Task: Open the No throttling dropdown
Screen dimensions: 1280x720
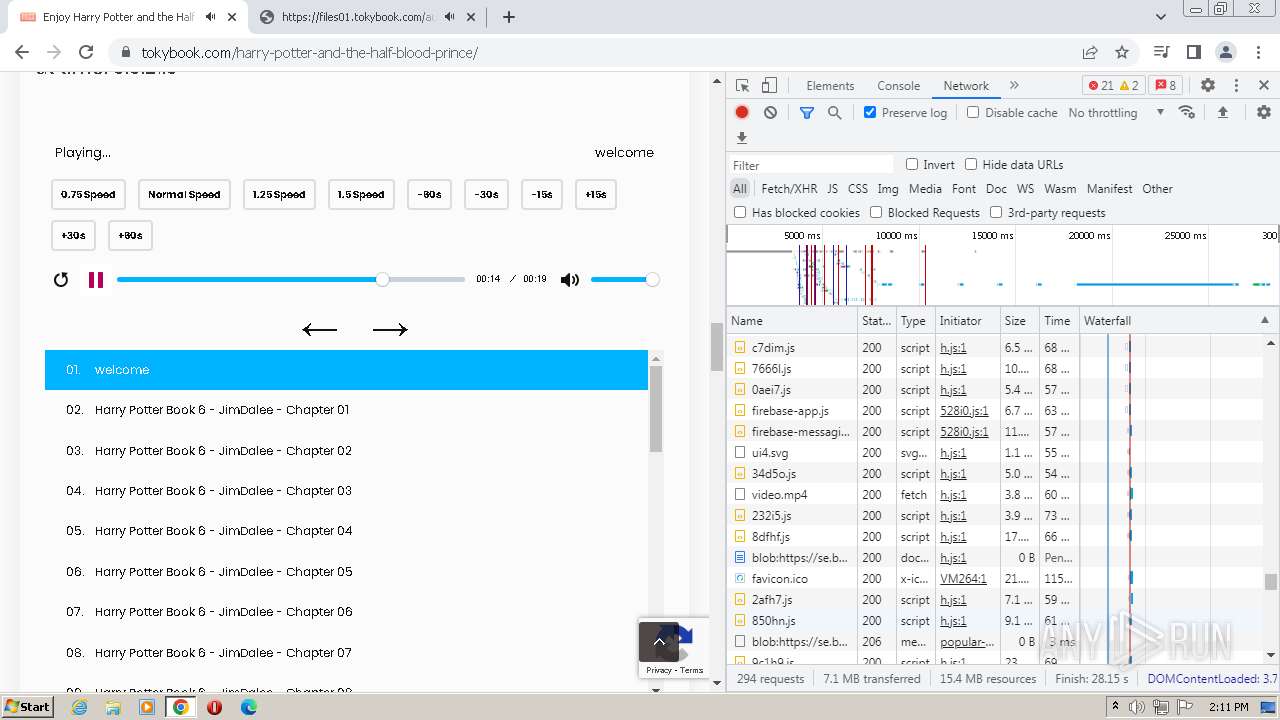Action: click(1116, 113)
